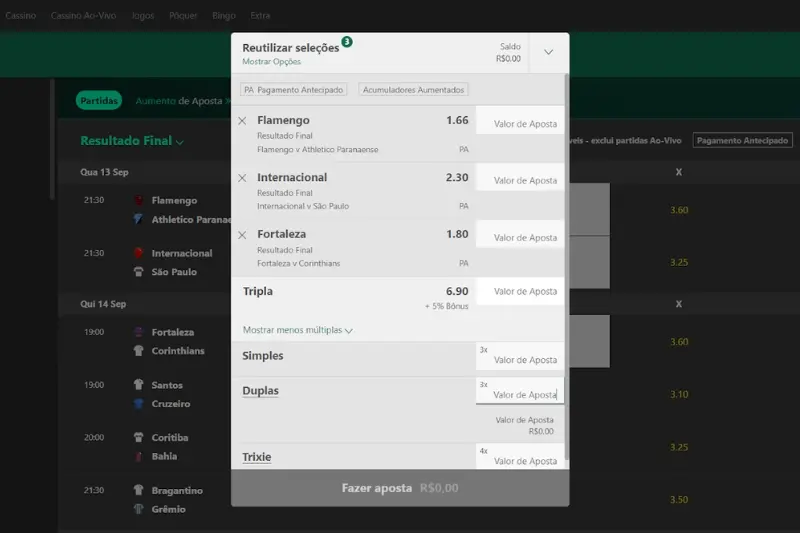Image resolution: width=800 pixels, height=533 pixels.
Task: Focus the Flamengo stake input field
Action: pos(520,120)
